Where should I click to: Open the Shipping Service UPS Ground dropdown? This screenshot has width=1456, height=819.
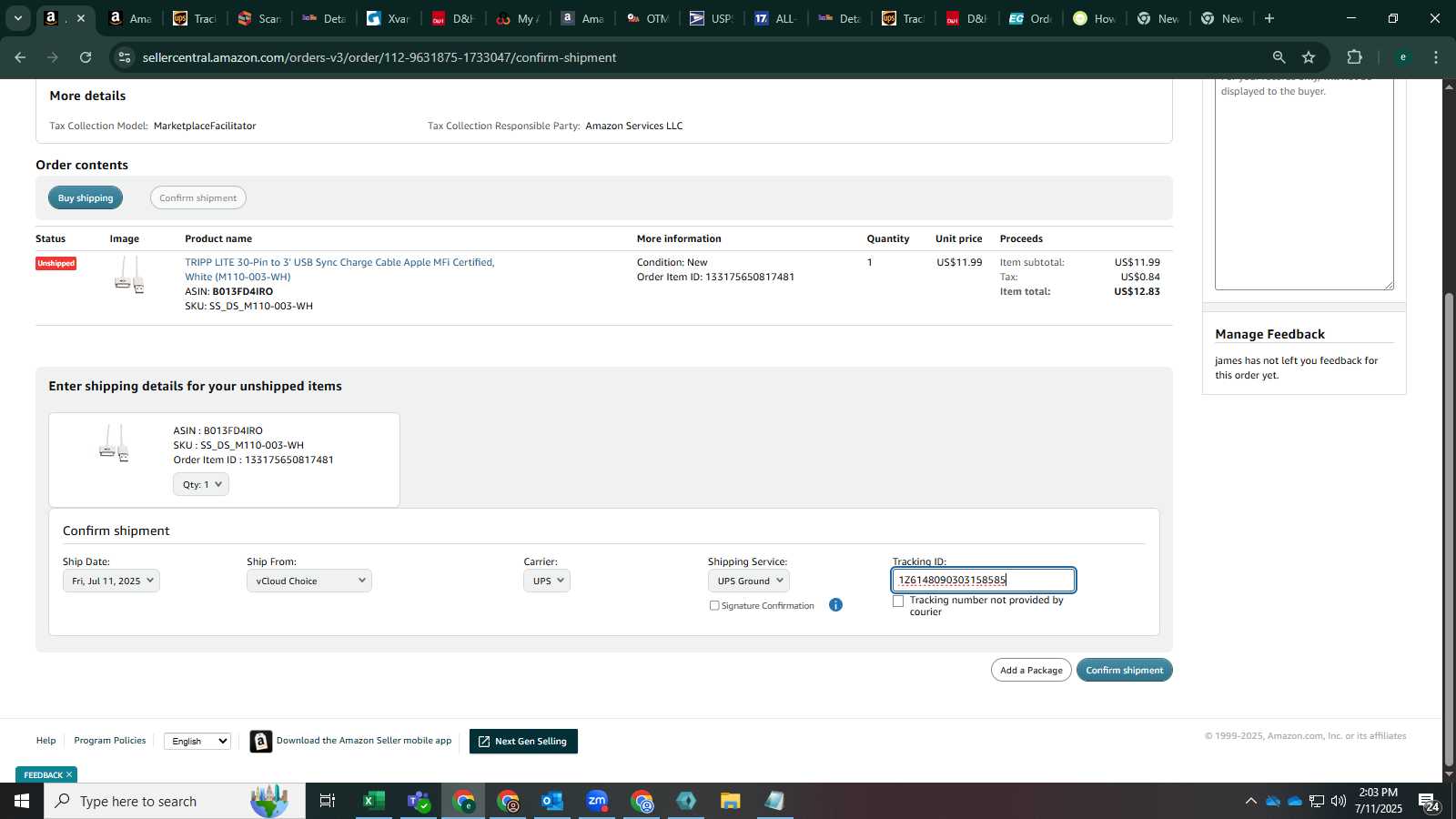tap(749, 581)
